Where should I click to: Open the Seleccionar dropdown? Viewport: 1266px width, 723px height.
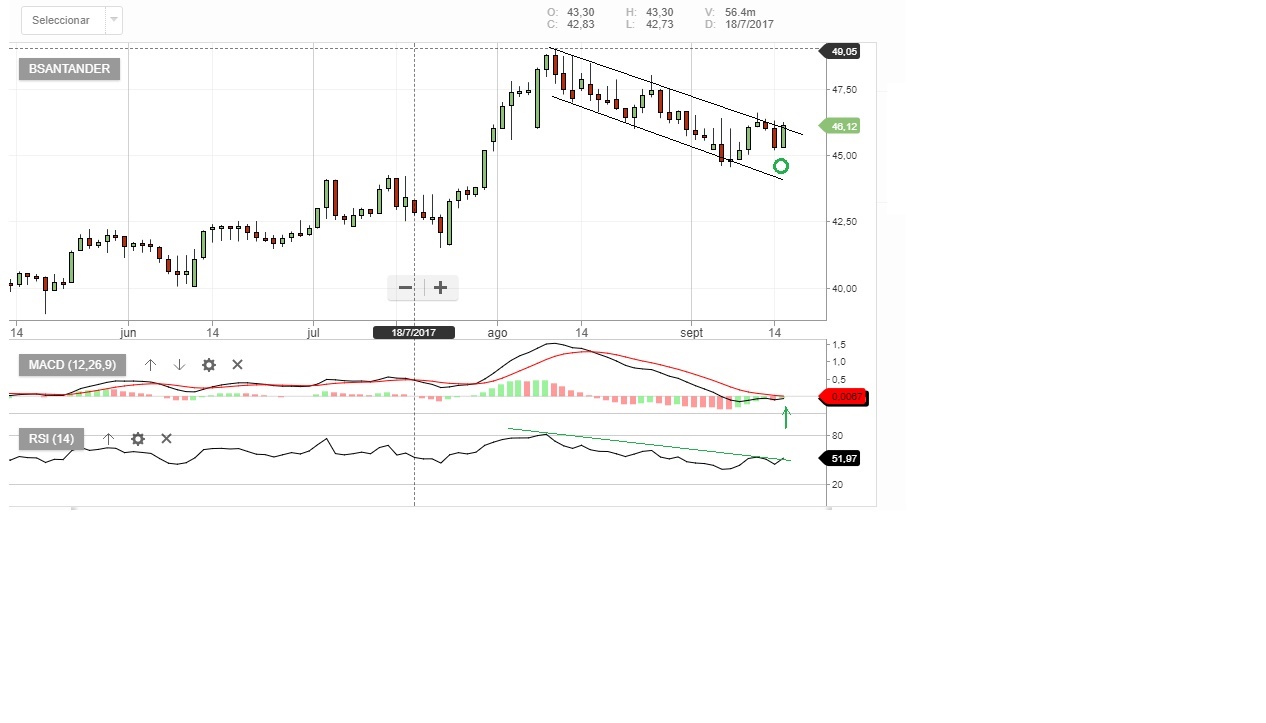pyautogui.click(x=71, y=20)
